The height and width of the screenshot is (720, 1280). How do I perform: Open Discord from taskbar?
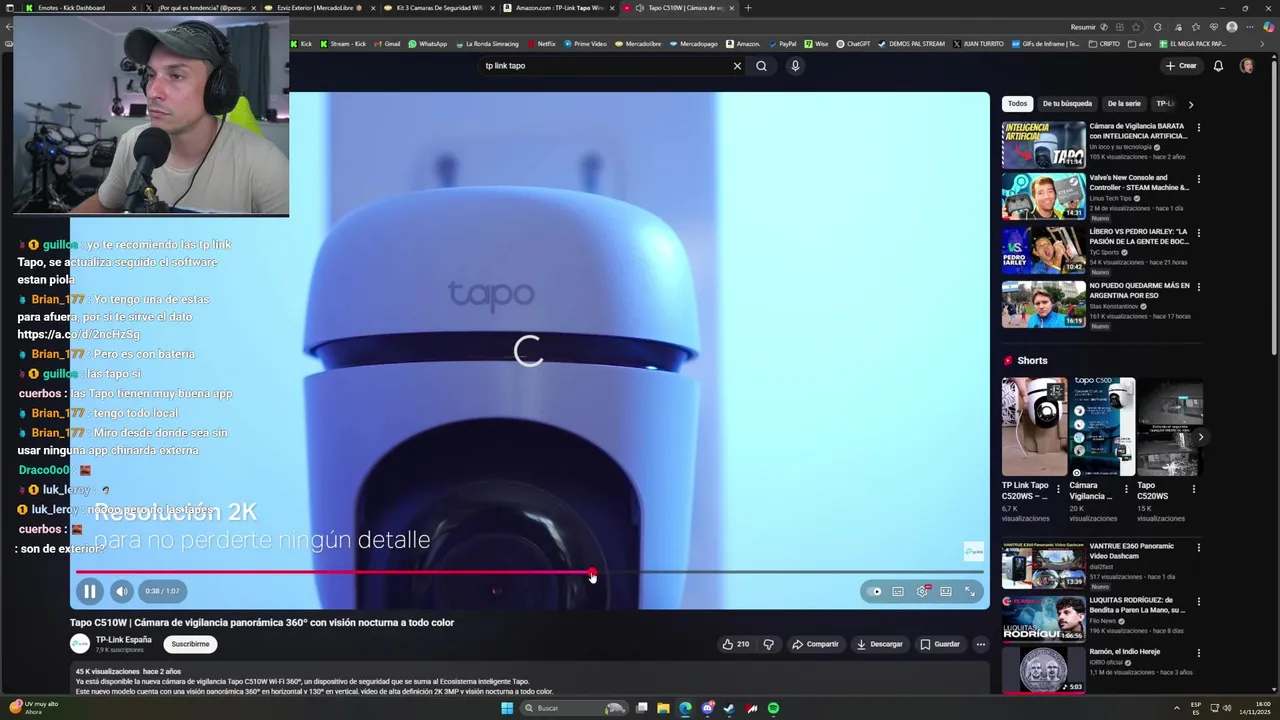tap(707, 708)
